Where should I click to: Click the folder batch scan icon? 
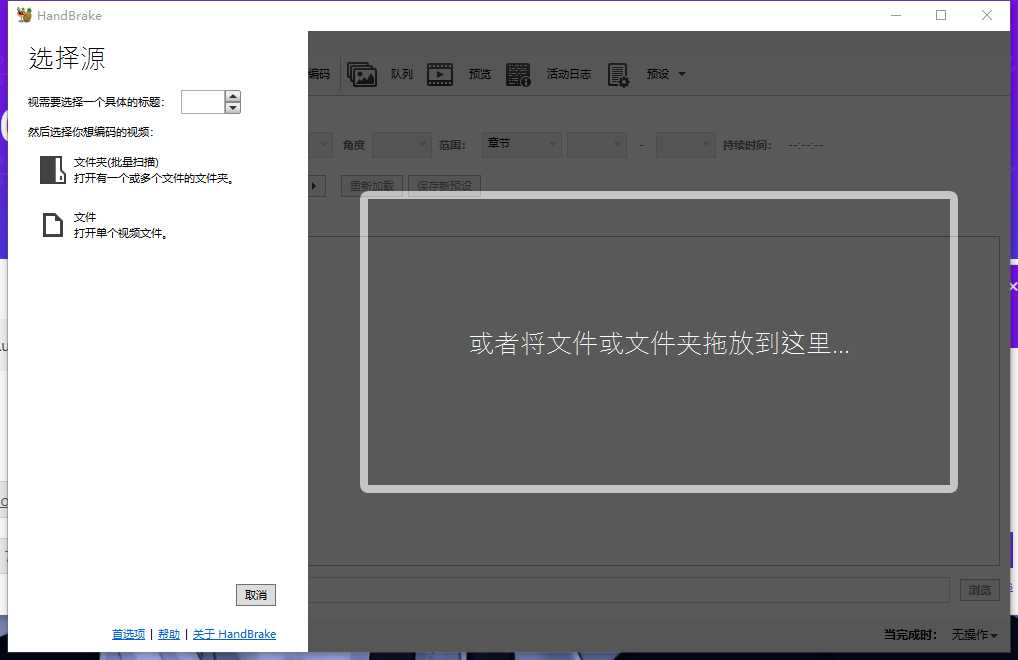(x=52, y=170)
